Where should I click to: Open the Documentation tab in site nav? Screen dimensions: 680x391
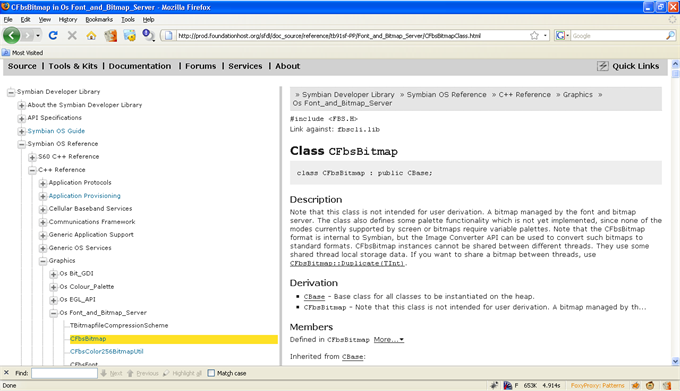coord(140,66)
